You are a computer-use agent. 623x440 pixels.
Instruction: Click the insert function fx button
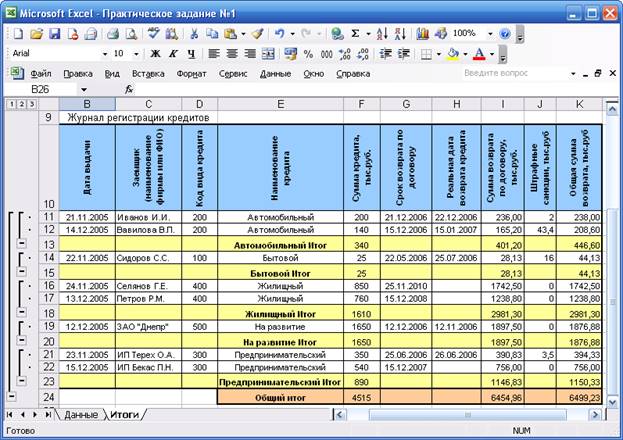click(128, 90)
